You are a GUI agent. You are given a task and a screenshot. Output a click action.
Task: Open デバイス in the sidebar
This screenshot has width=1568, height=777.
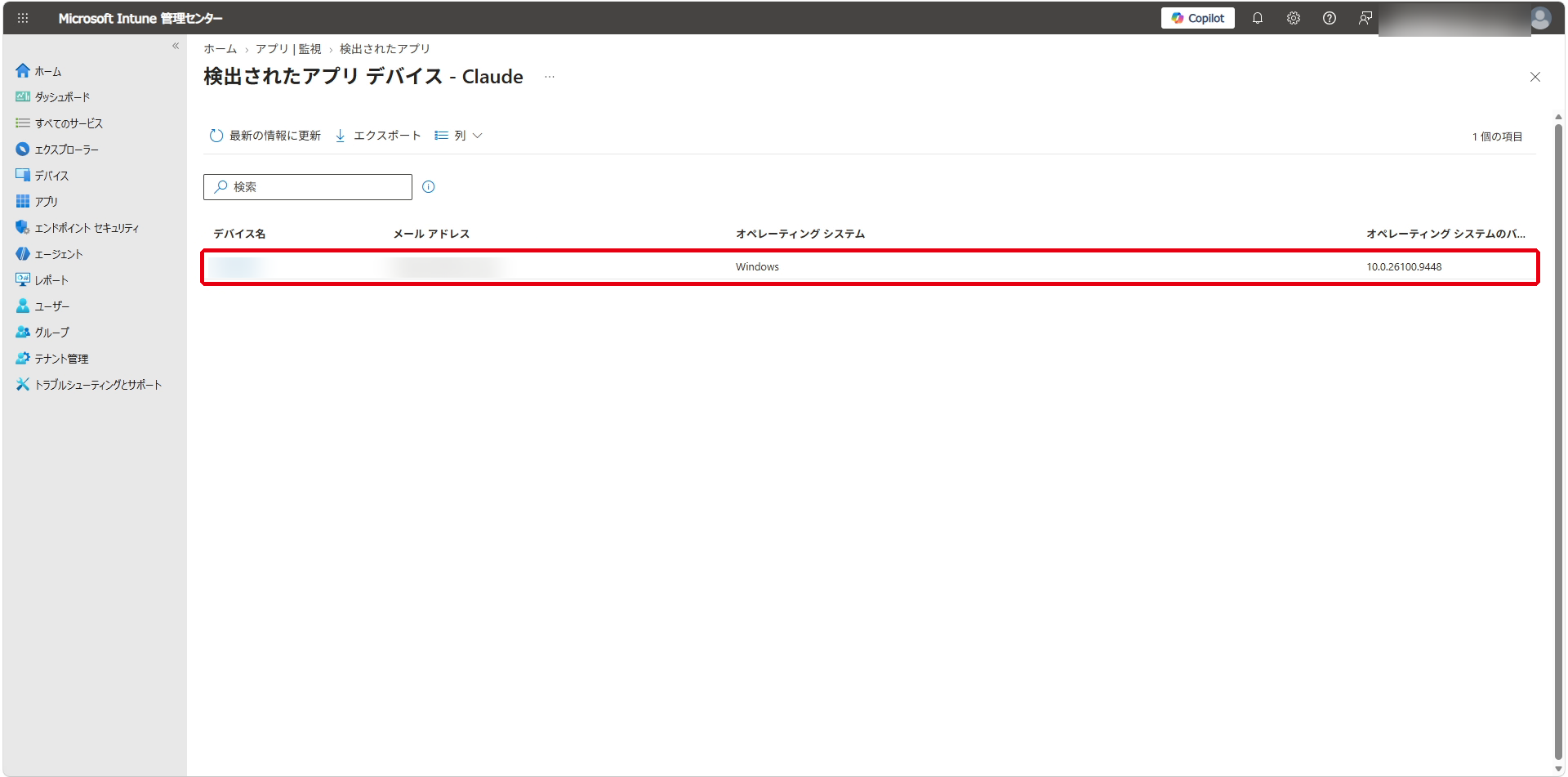tap(42, 176)
